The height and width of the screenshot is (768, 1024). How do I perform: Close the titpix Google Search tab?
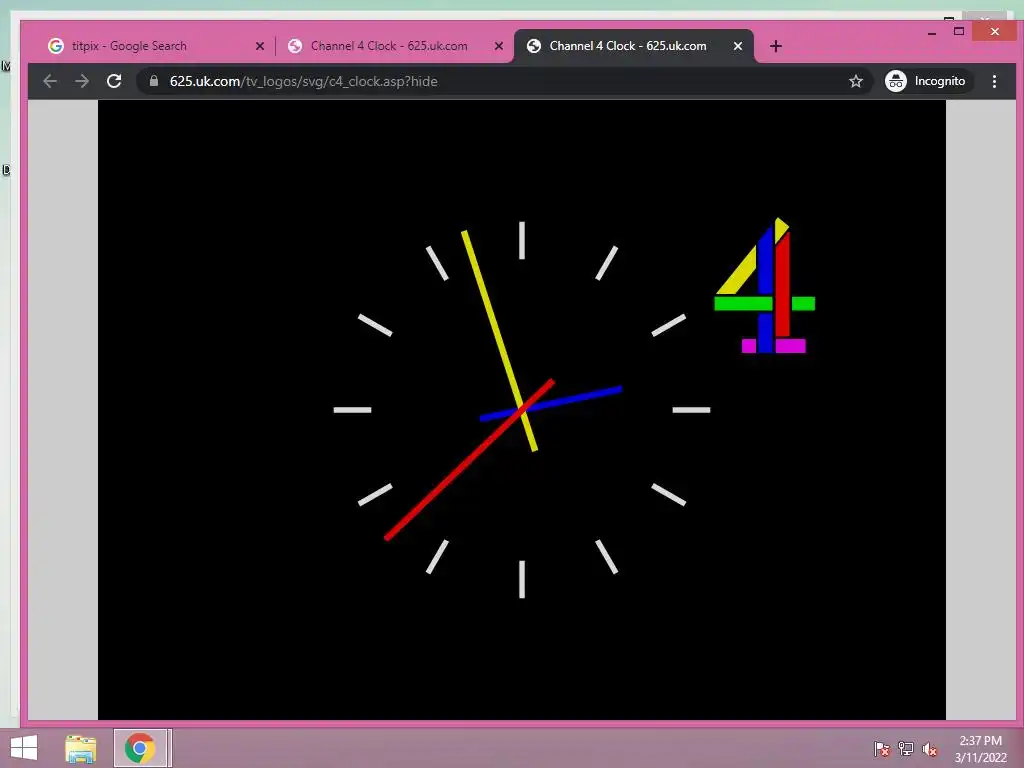tap(259, 46)
